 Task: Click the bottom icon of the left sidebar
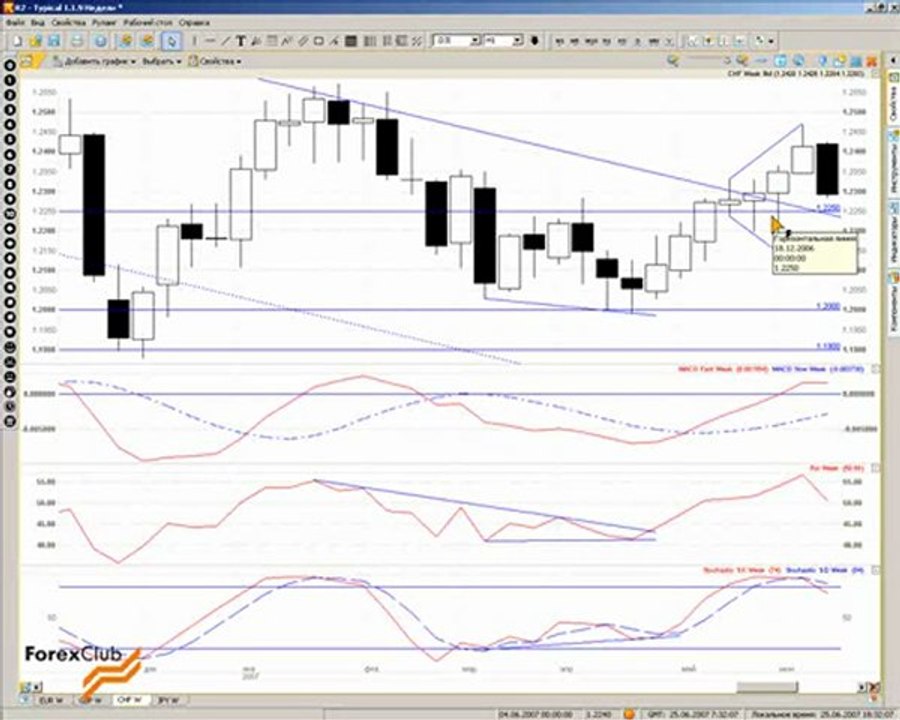(10, 421)
